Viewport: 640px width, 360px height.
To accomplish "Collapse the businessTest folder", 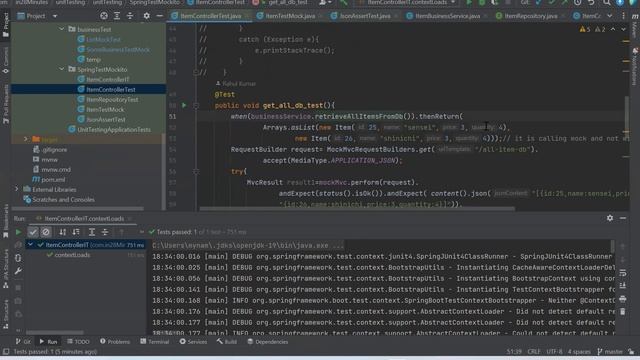I will click(x=61, y=29).
